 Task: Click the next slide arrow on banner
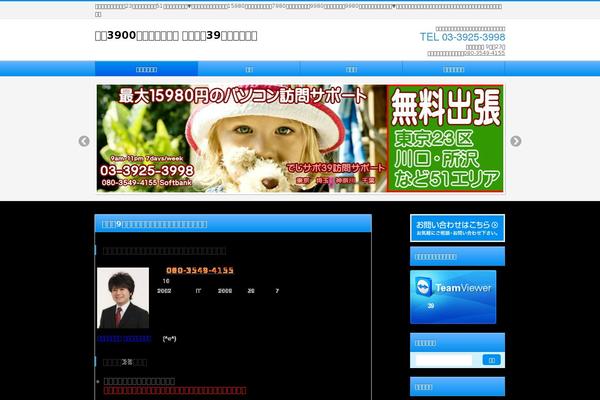point(515,141)
